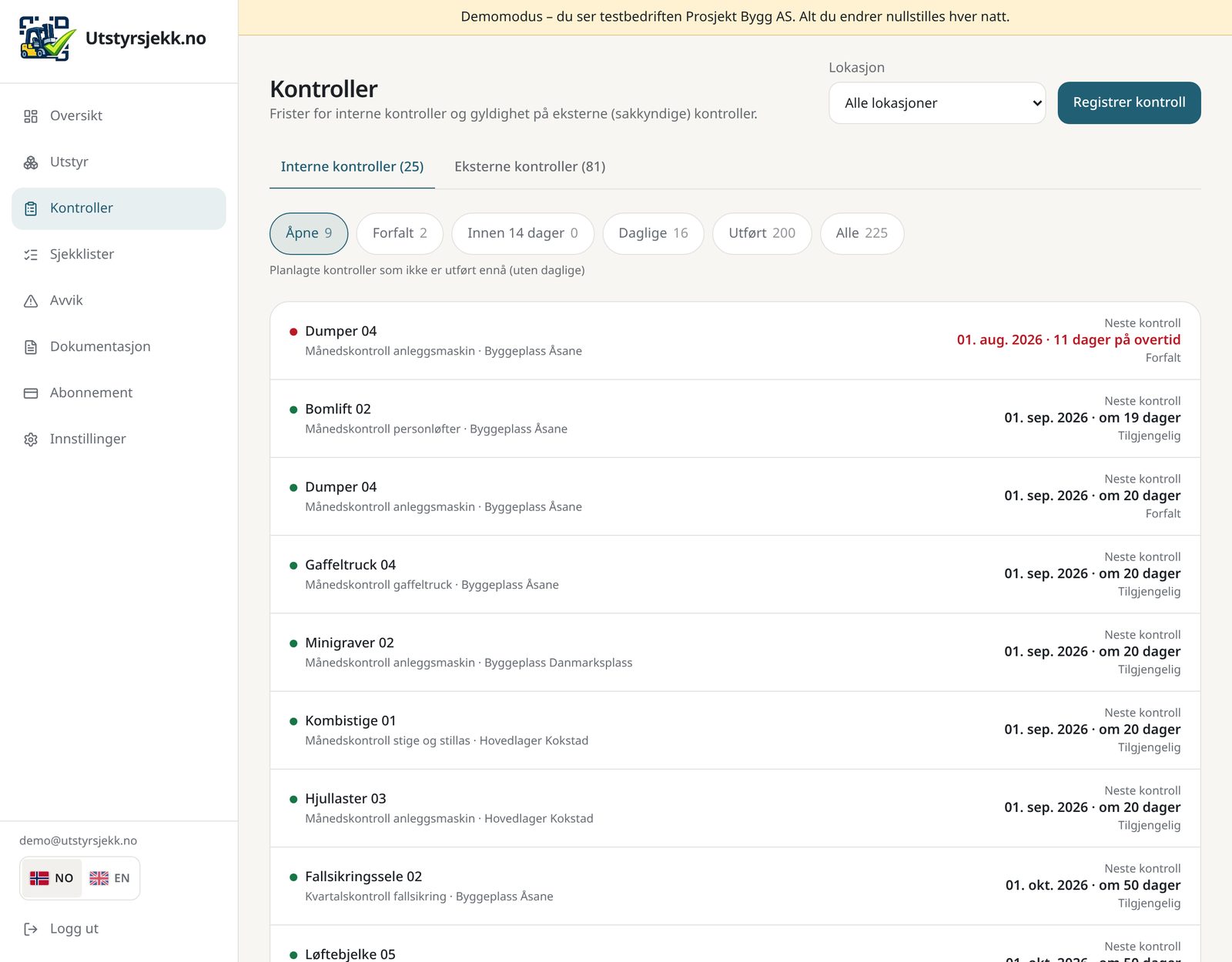Click the Abonnement card icon
This screenshot has height=962, width=1232.
point(31,393)
